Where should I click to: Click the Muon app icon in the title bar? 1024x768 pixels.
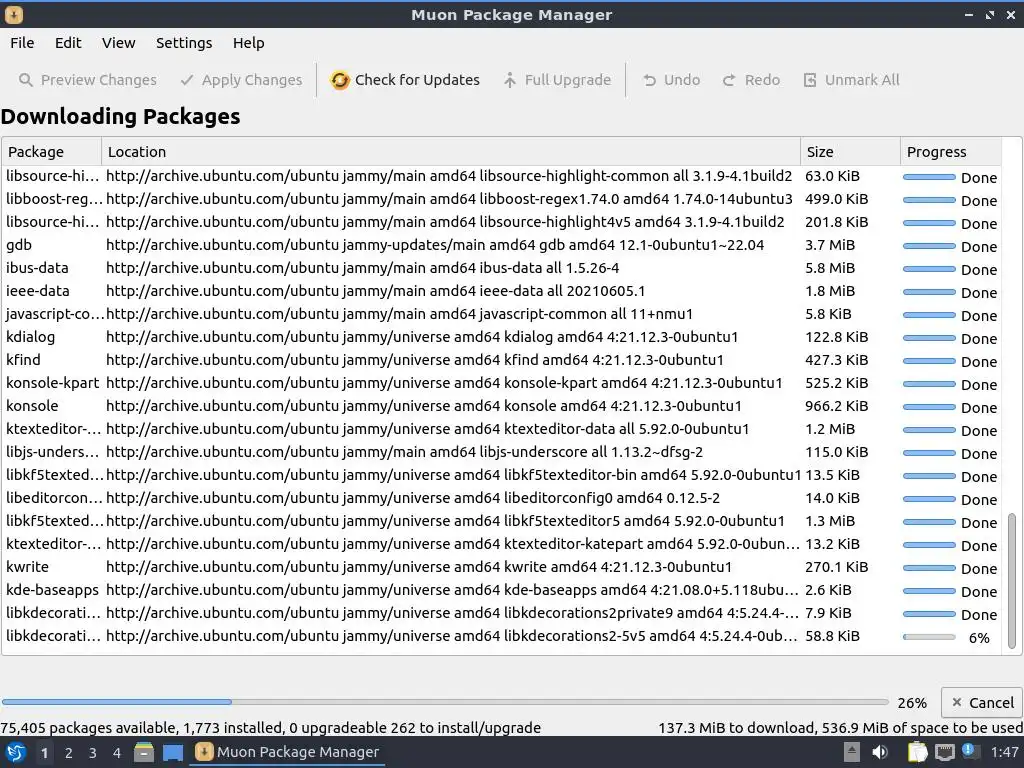point(14,14)
